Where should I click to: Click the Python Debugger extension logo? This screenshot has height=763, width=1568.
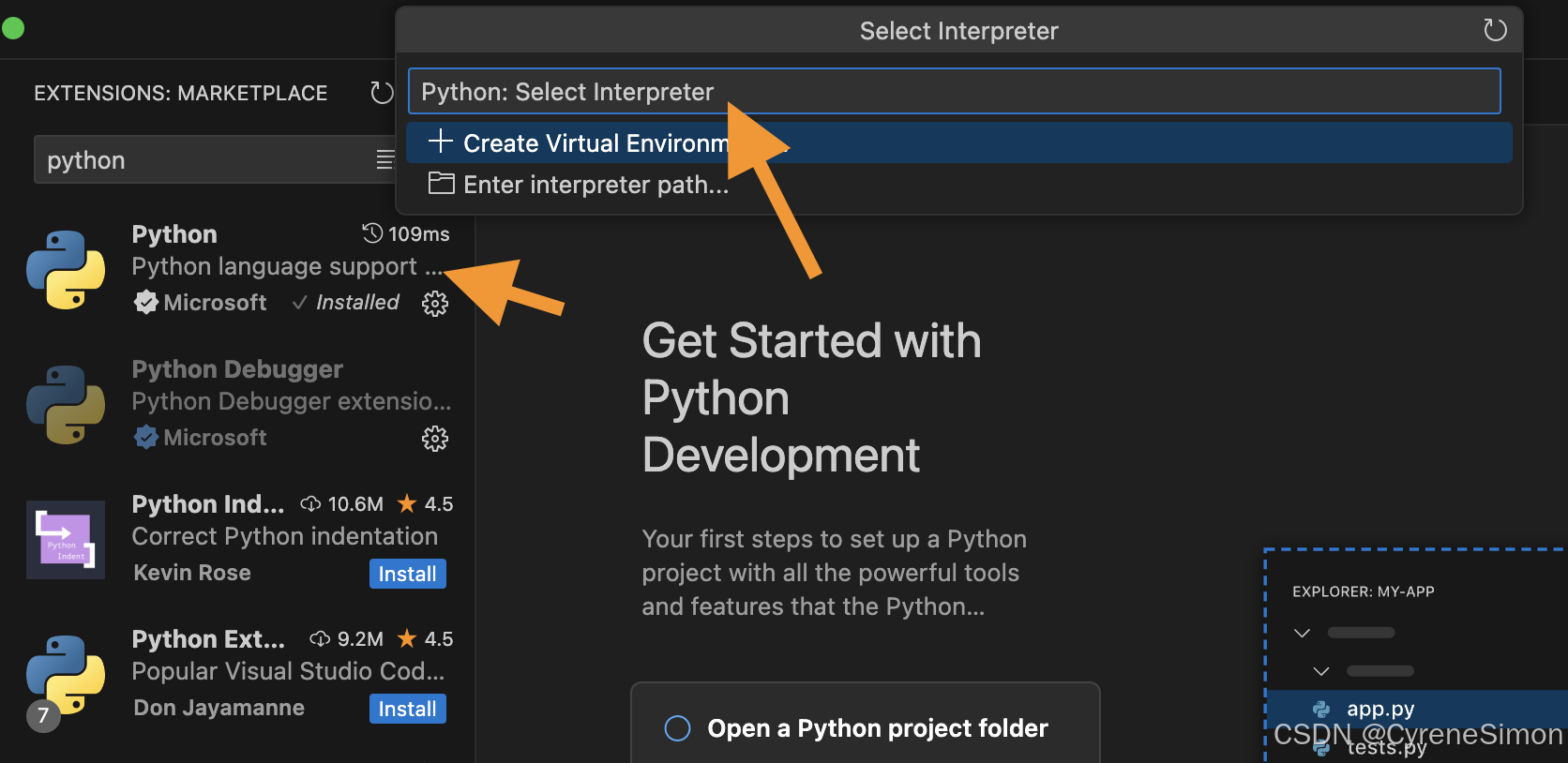click(x=66, y=405)
